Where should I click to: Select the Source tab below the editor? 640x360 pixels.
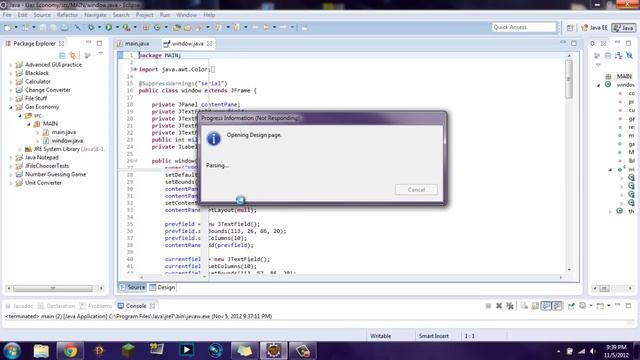pyautogui.click(x=132, y=287)
